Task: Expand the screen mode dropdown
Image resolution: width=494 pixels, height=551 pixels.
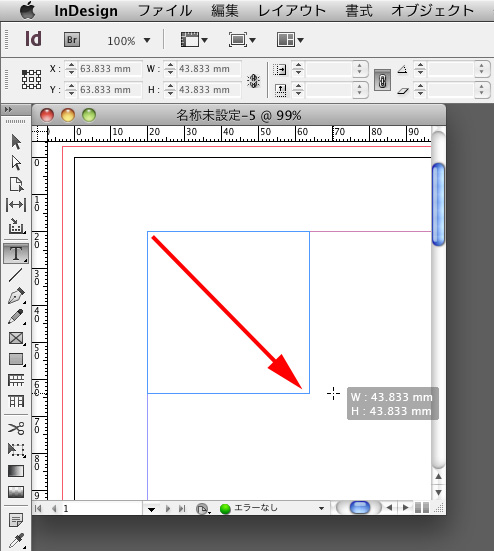Action: [x=242, y=40]
